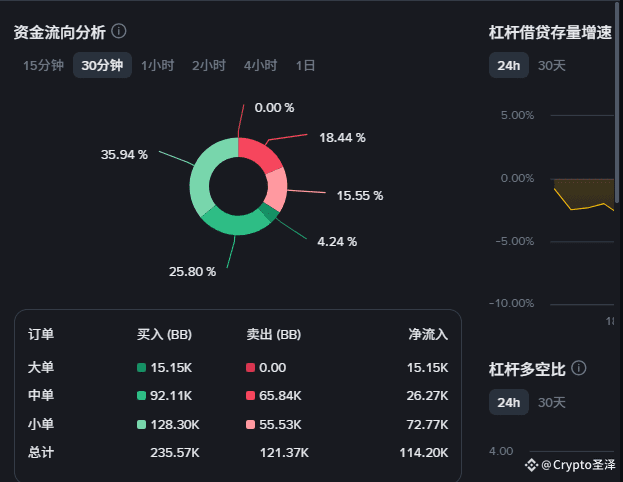Image resolution: width=623 pixels, height=482 pixels.
Task: Click the 18.44% red donut segment
Action: tap(257, 153)
